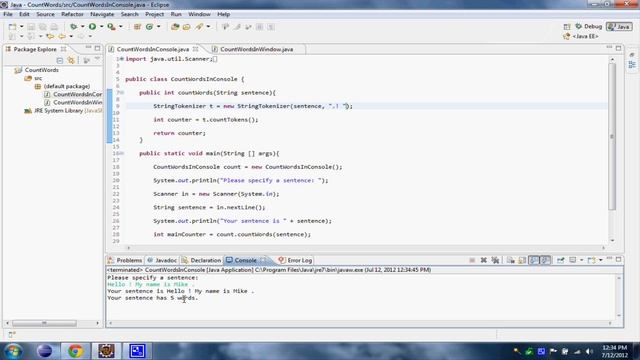Open the Declaration view tab

(201, 260)
